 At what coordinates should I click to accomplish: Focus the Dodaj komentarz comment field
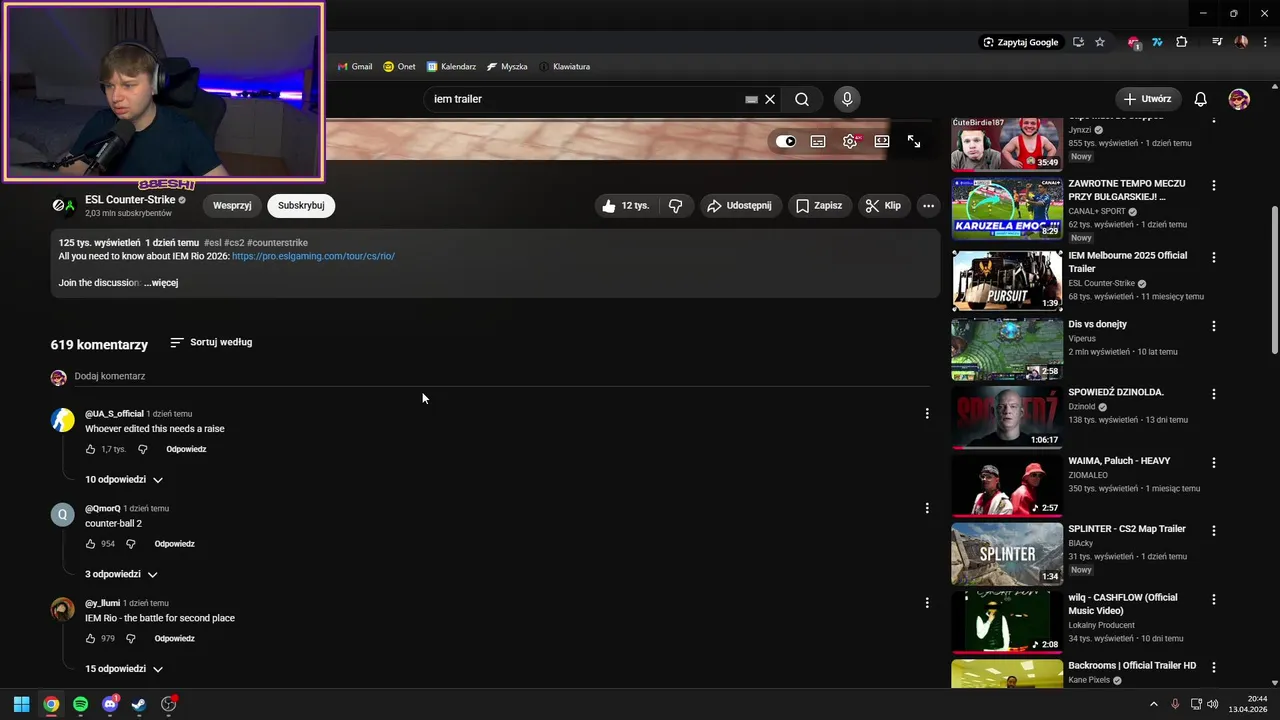[502, 376]
